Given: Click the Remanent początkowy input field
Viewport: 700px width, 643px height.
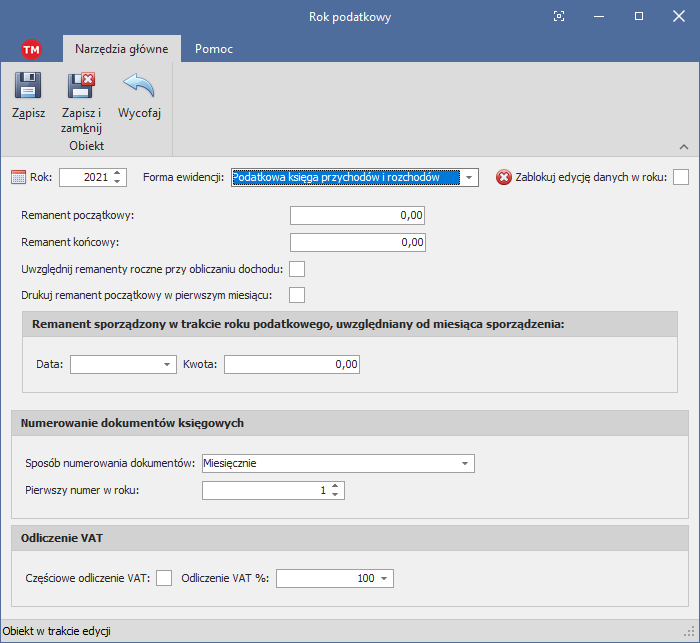Looking at the screenshot, I should pos(357,215).
